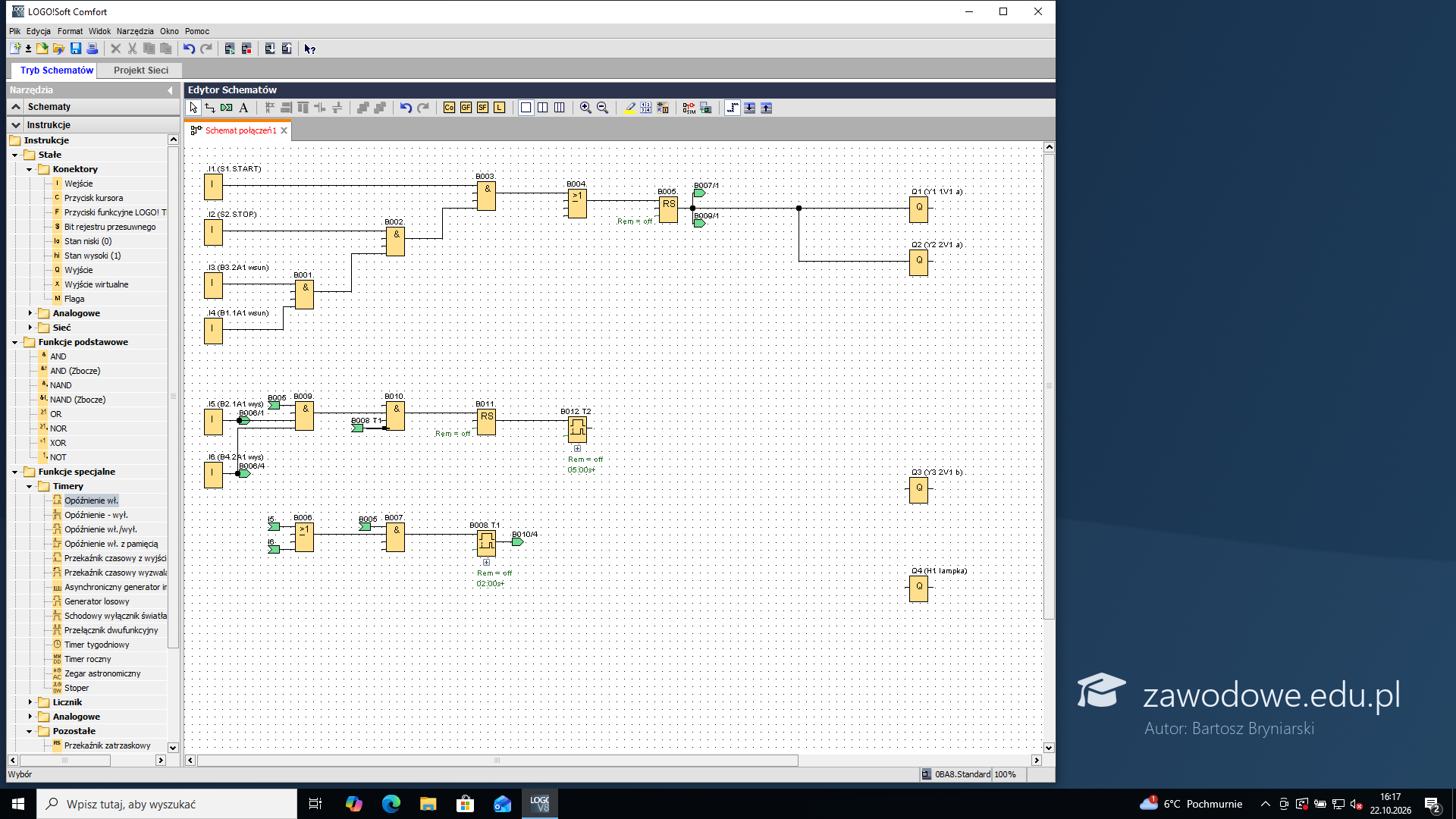Viewport: 1456px width, 819px height.
Task: Select the connector wiring tool in editor toolbar
Action: [210, 108]
